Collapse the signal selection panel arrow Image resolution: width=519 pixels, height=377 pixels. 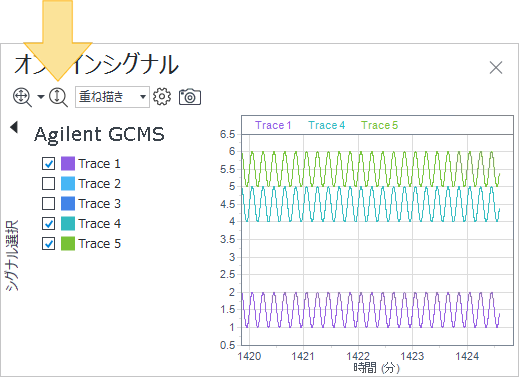(14, 127)
